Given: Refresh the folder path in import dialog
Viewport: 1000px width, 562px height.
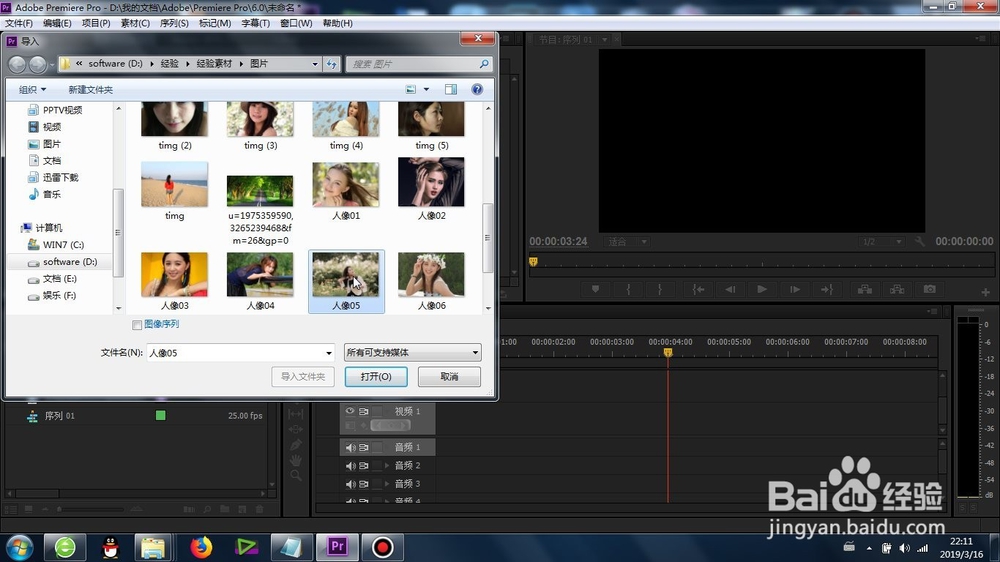Looking at the screenshot, I should point(332,64).
